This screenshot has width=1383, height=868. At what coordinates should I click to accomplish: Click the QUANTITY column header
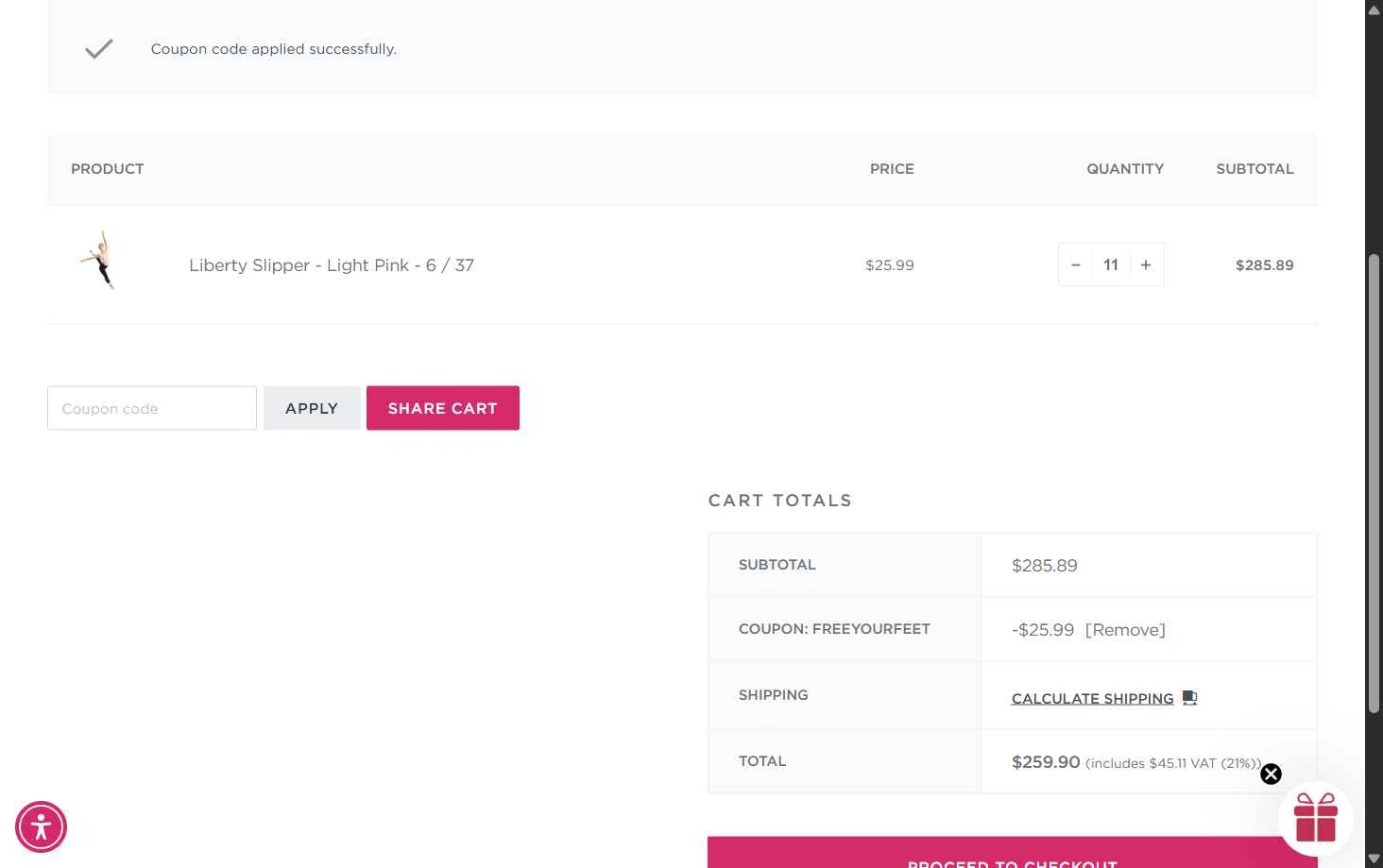tap(1125, 169)
